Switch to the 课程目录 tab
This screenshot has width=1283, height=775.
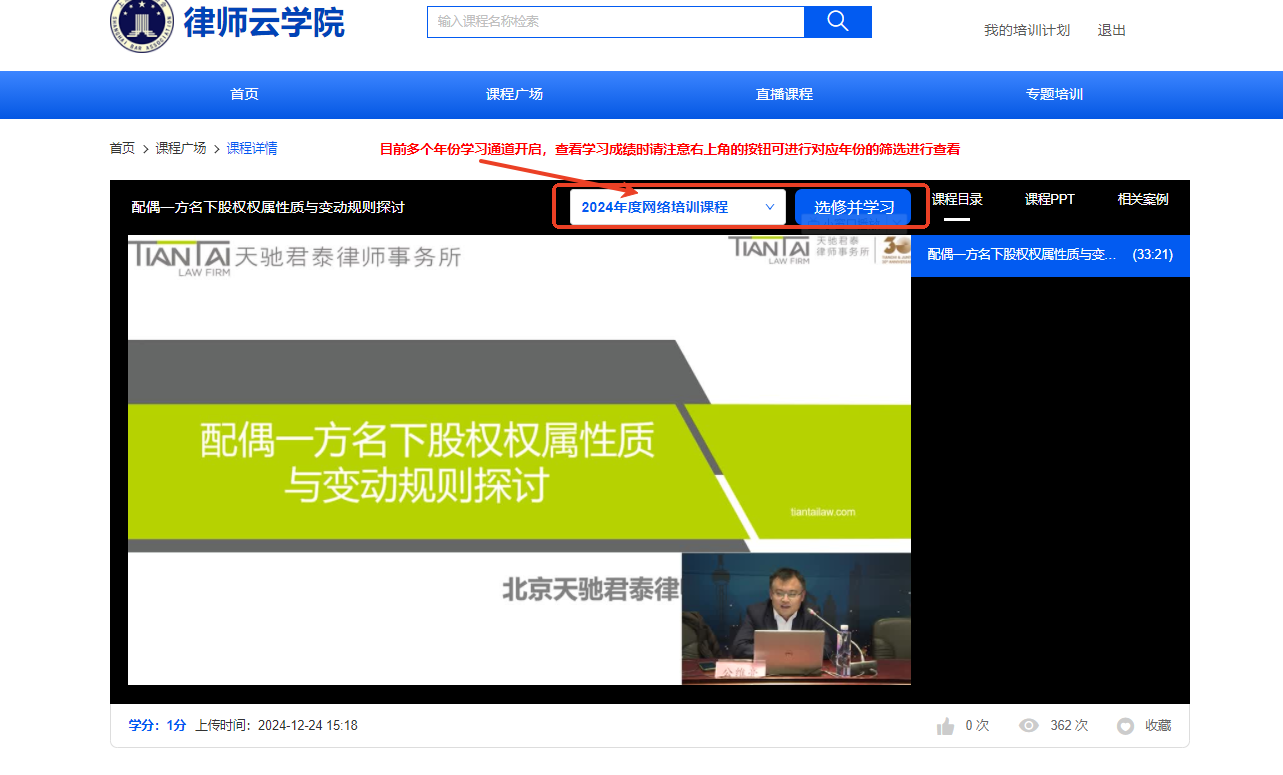pos(957,199)
